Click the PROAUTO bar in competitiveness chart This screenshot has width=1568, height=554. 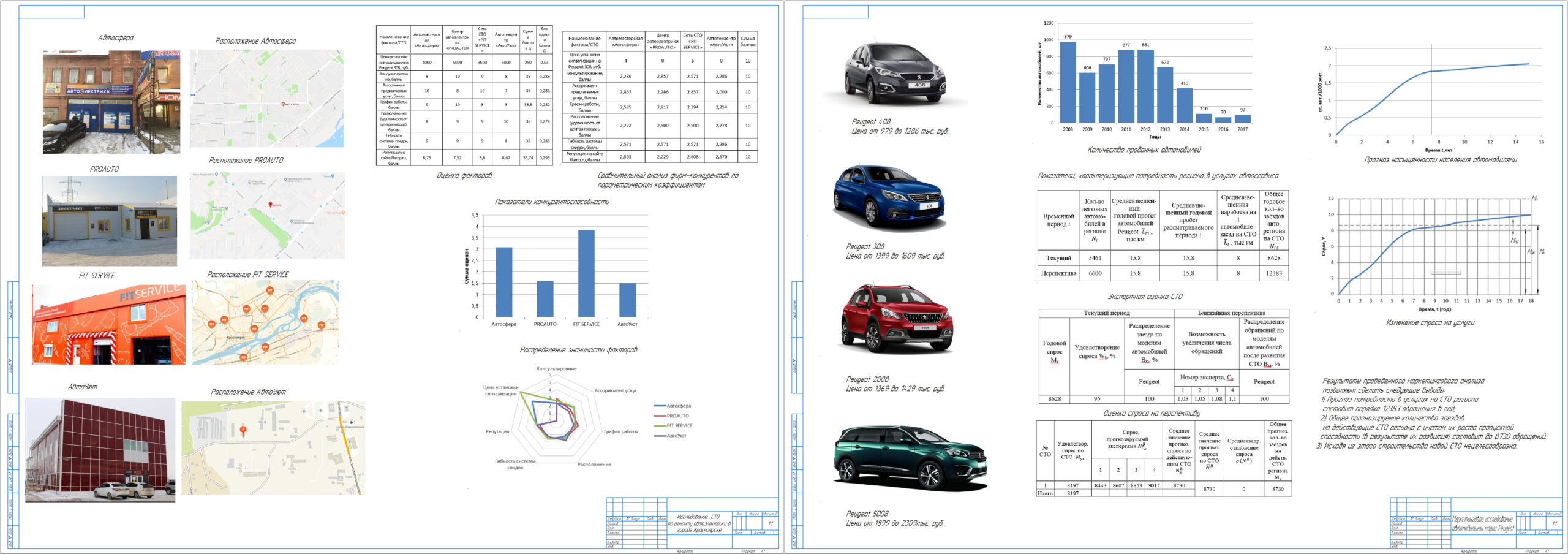pyautogui.click(x=545, y=299)
